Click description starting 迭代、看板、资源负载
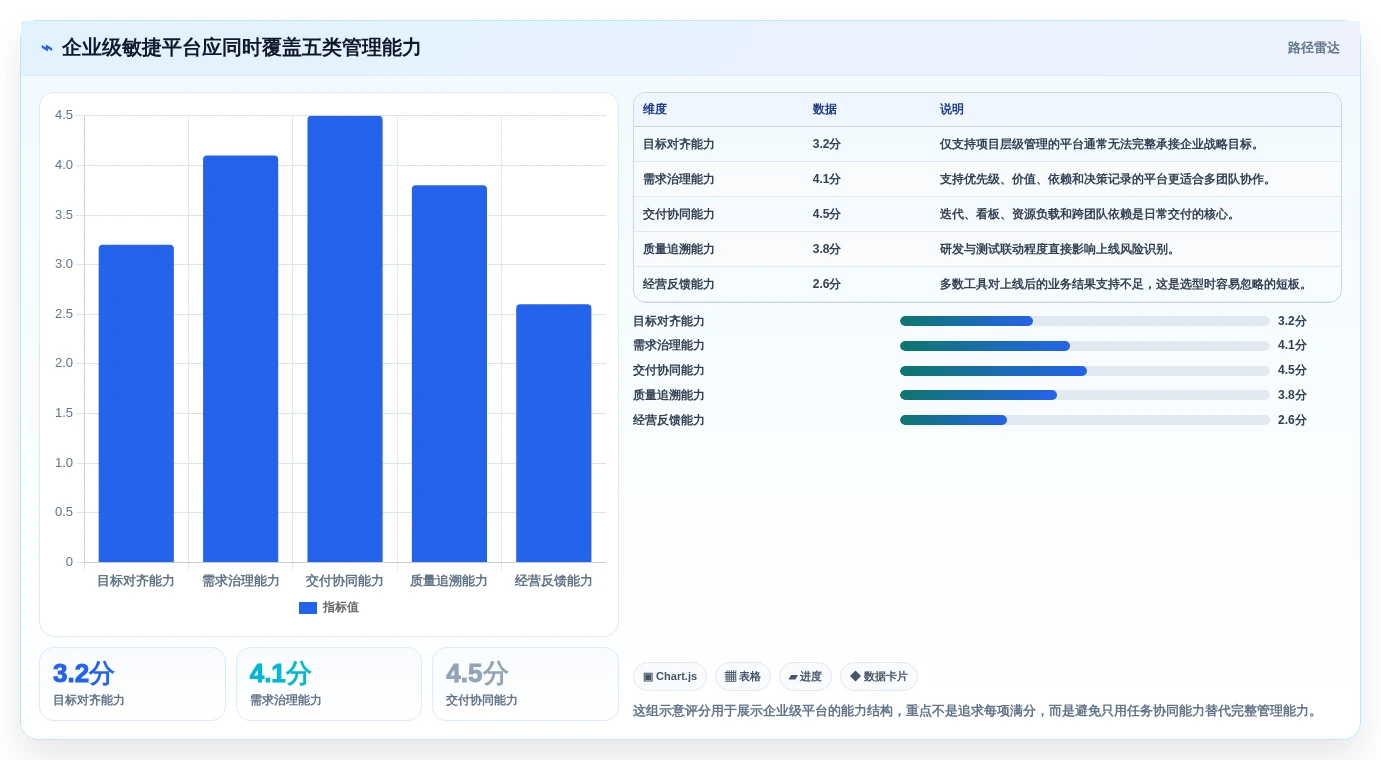This screenshot has width=1381, height=760. pyautogui.click(x=1089, y=214)
